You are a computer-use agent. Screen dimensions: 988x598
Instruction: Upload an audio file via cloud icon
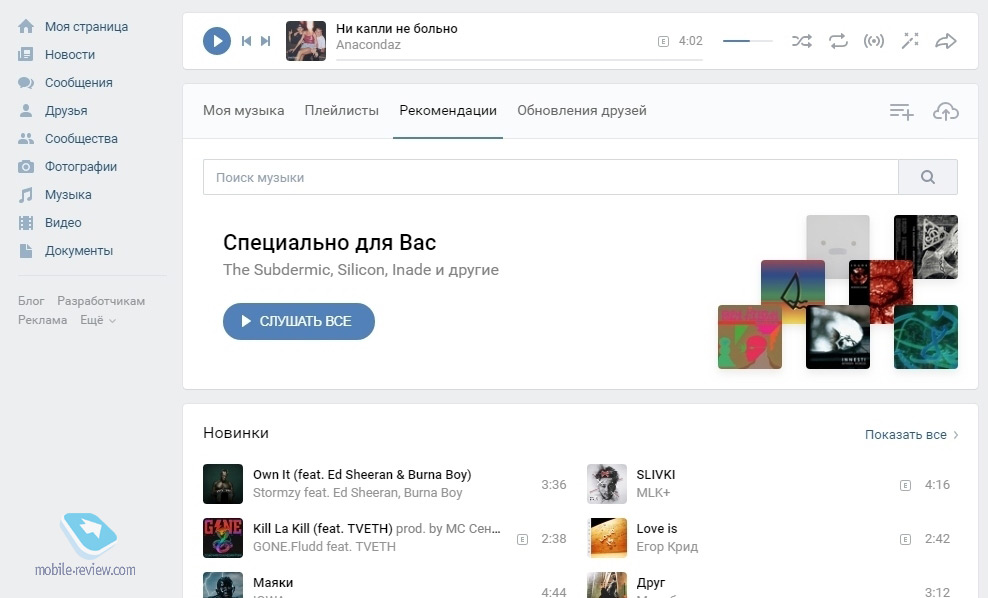pos(946,112)
